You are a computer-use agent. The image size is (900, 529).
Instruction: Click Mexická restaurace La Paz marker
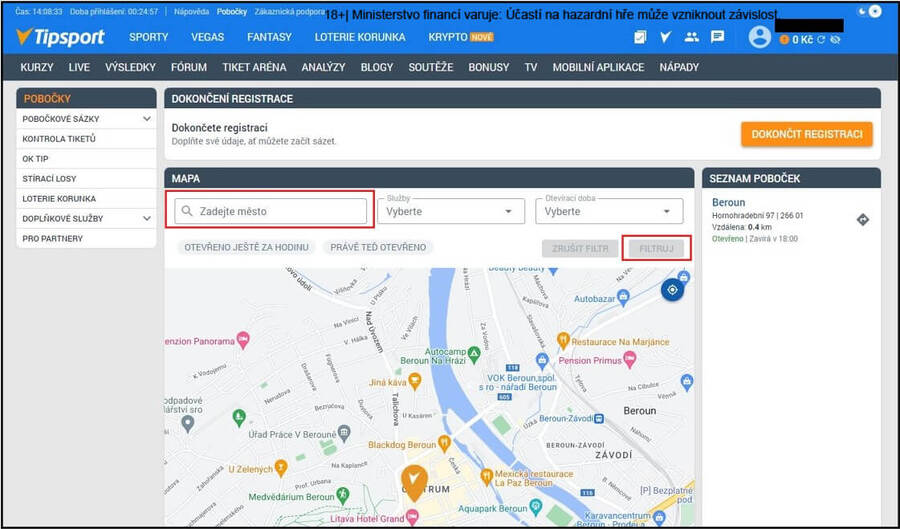tap(486, 476)
